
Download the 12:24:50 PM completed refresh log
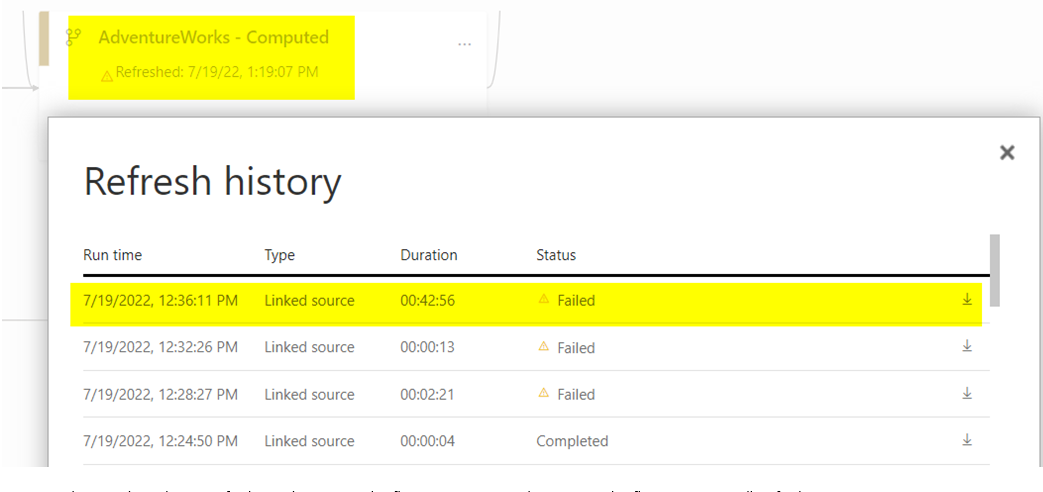click(x=967, y=440)
